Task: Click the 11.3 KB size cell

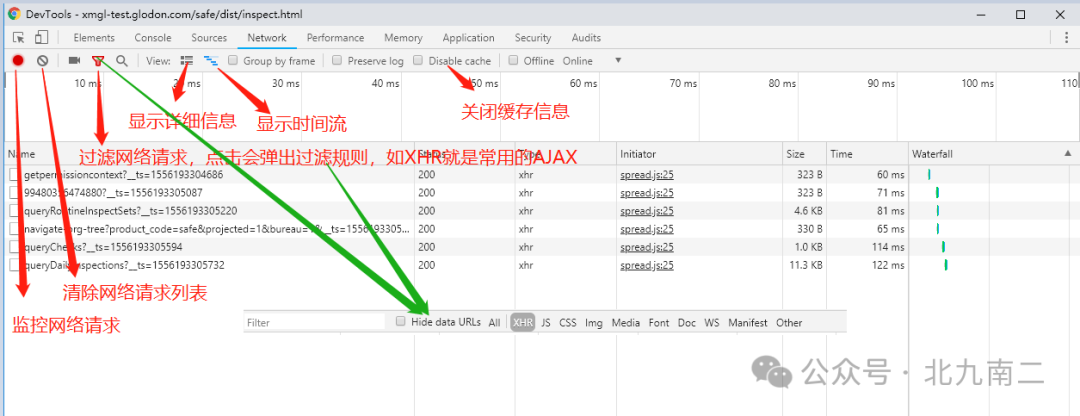Action: click(x=805, y=264)
